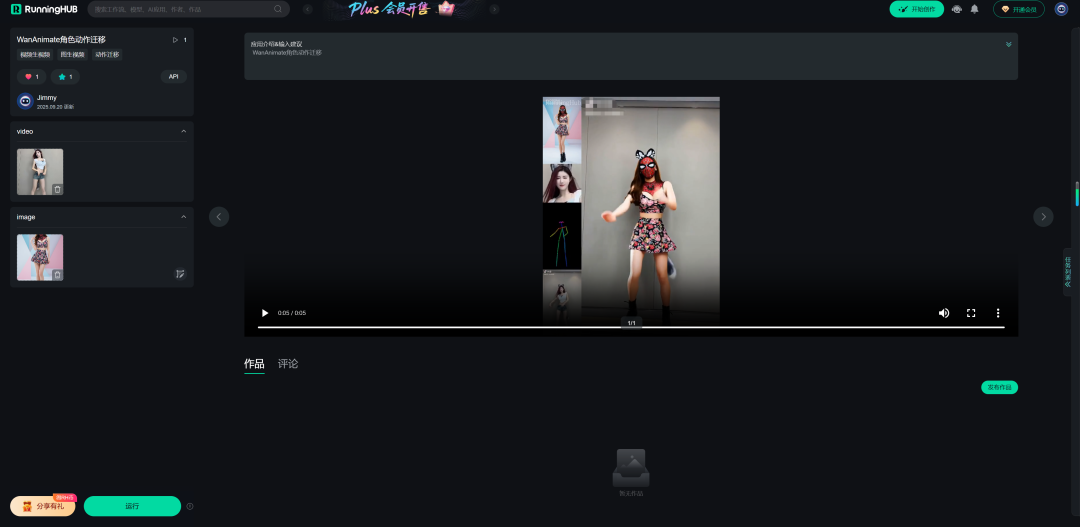Go to previous banner with left arrow
The width and height of the screenshot is (1080, 527).
click(308, 9)
